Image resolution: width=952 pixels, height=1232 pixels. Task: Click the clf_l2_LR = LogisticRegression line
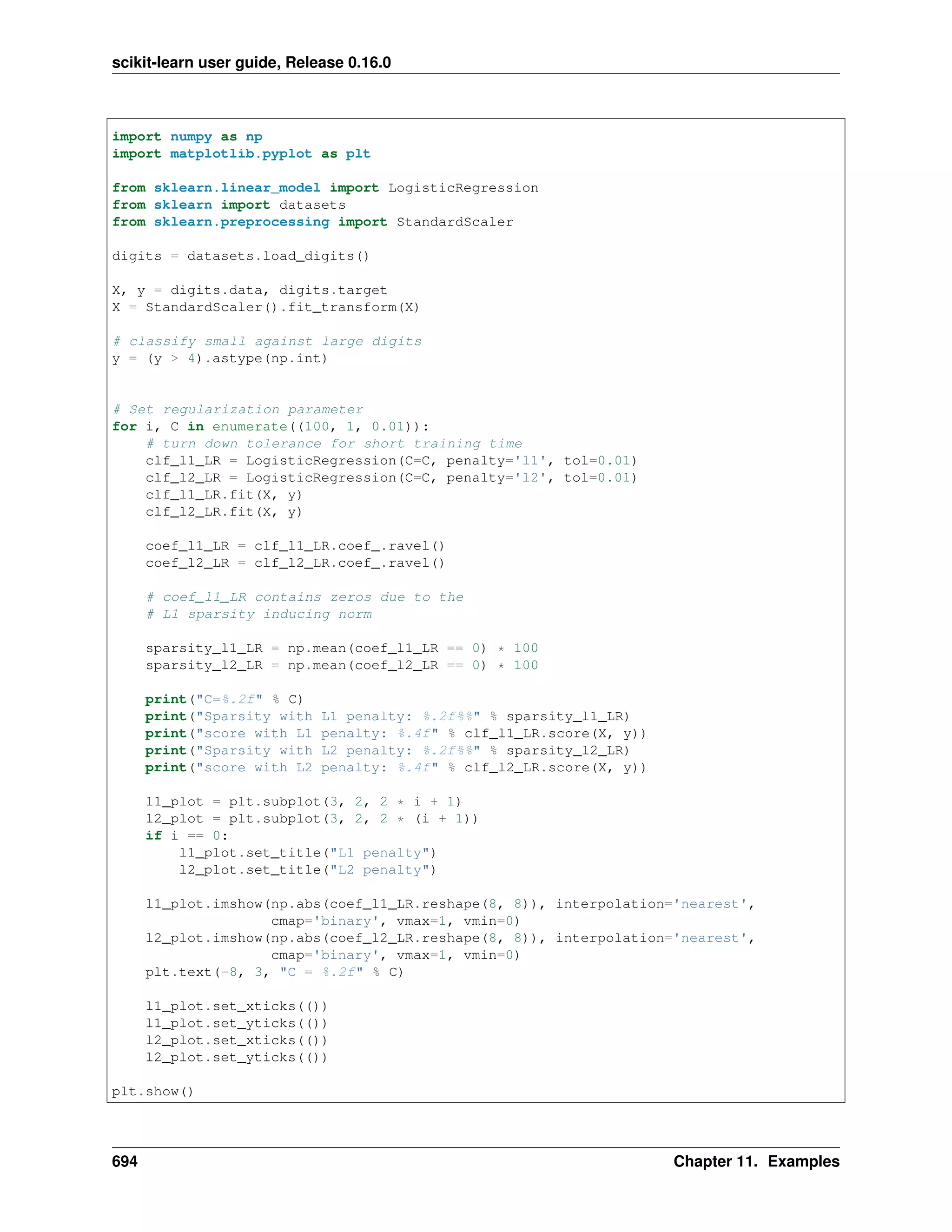[x=391, y=478]
